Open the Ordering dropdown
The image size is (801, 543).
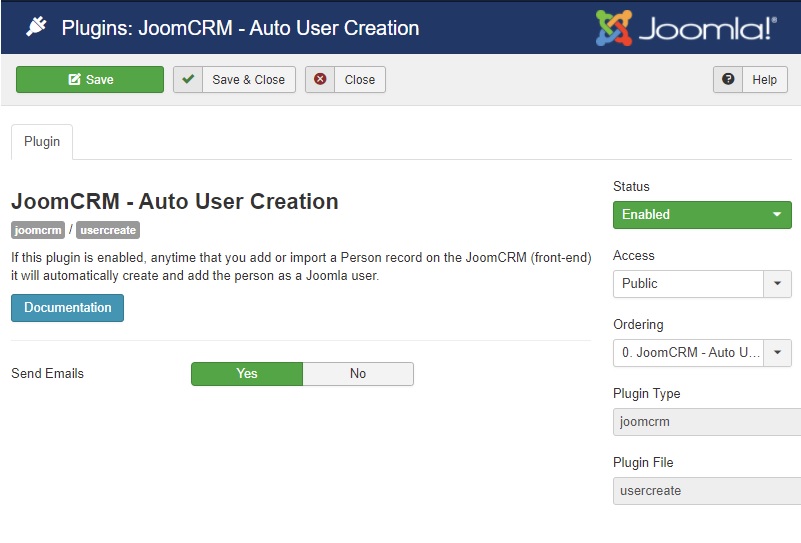tap(702, 352)
